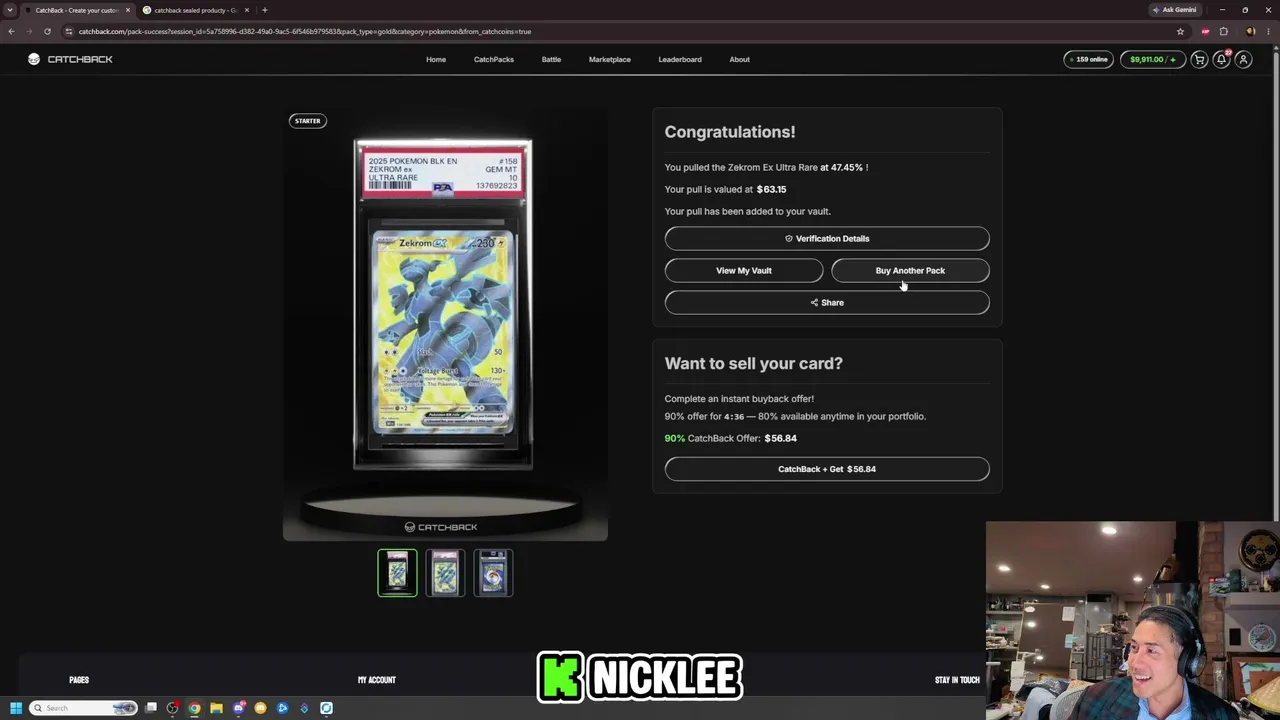Click the PAGES footer heading
Viewport: 1280px width, 720px height.
pos(79,680)
